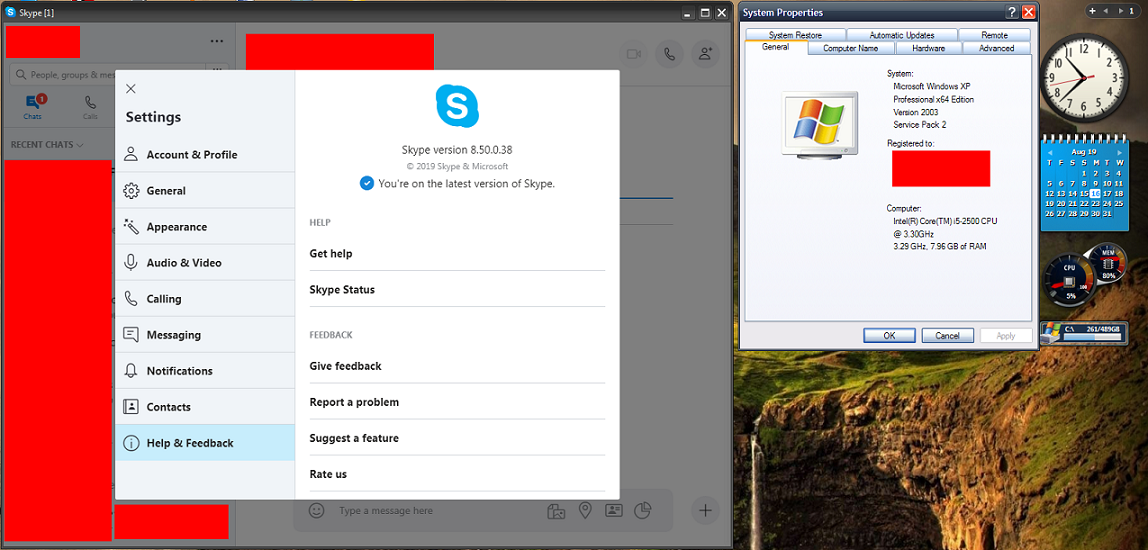Screen dimensions: 1148x550
Task: Click the share contact card icon
Action: click(613, 510)
